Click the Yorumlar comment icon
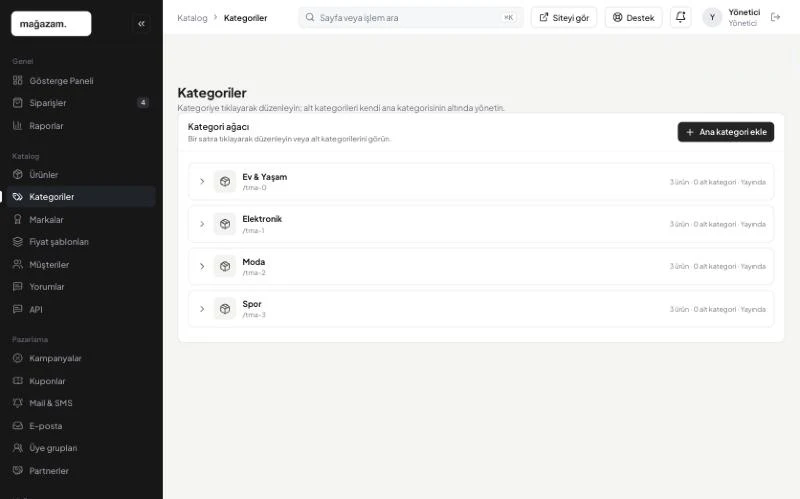The height and width of the screenshot is (499, 800). pos(18,286)
